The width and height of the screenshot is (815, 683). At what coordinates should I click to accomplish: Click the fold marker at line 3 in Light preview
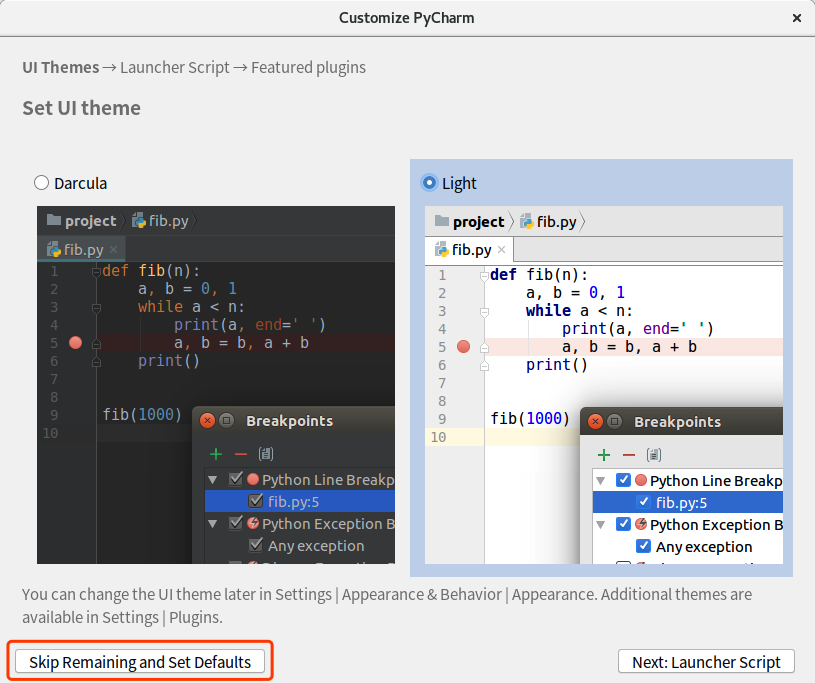(484, 312)
